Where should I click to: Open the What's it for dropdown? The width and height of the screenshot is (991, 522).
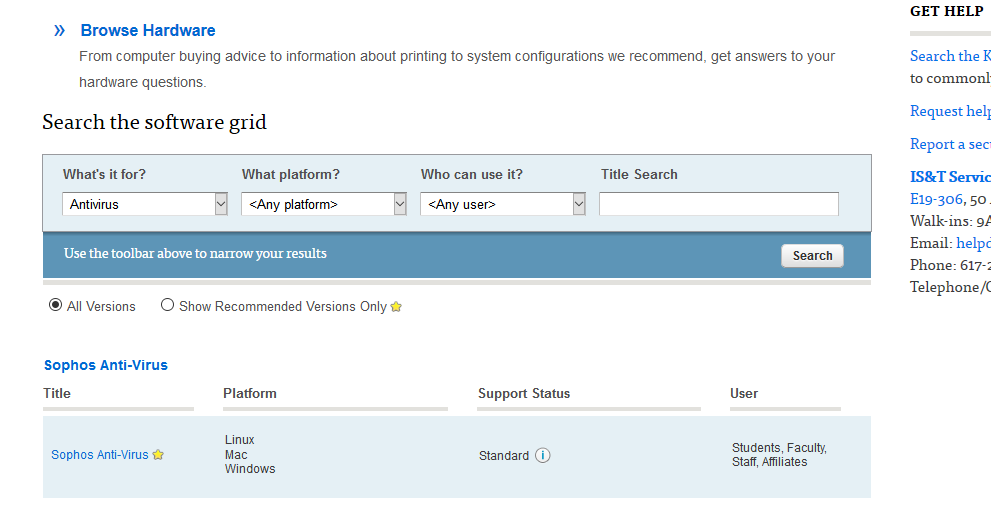point(145,204)
